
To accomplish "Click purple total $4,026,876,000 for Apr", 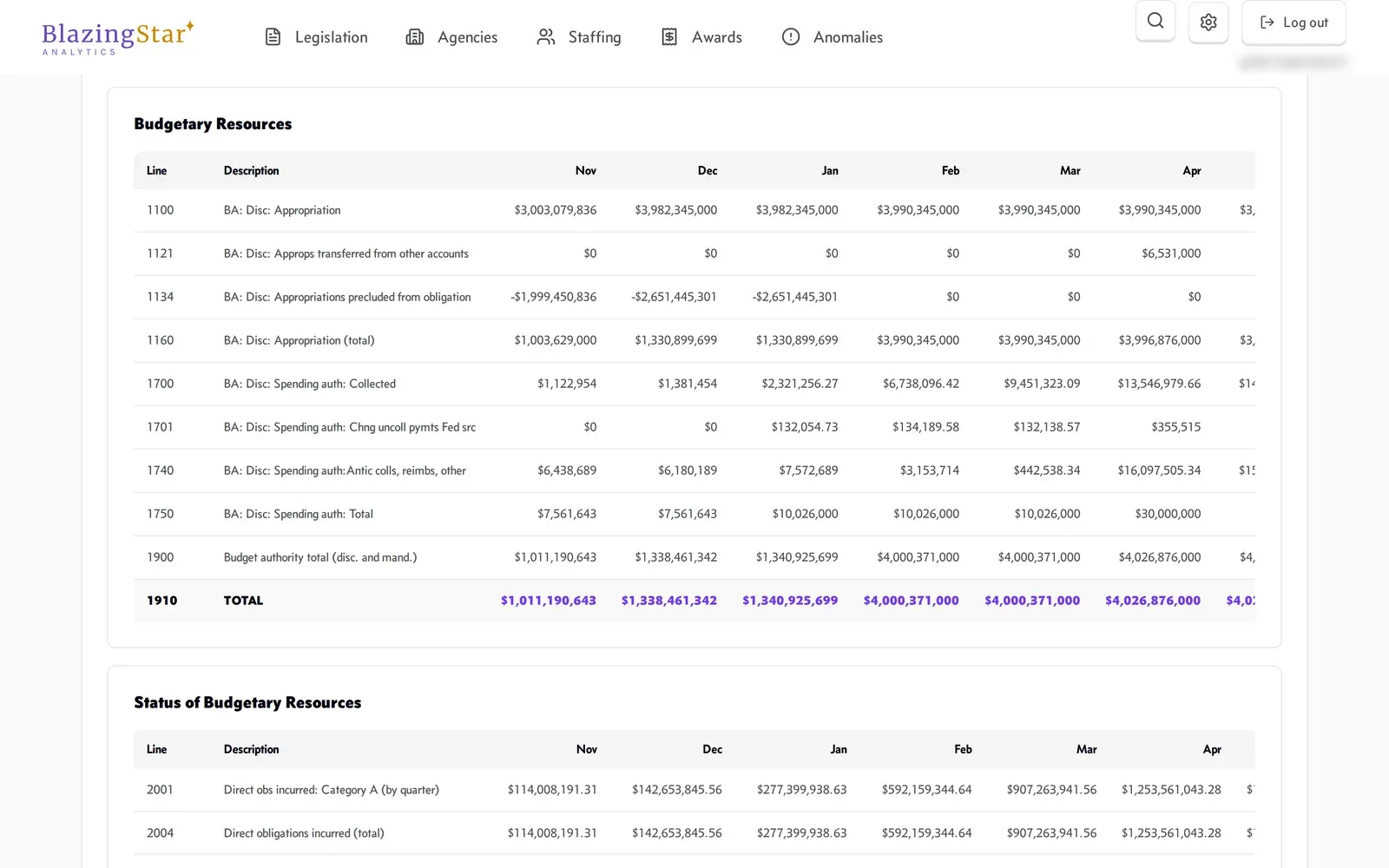I will pos(1153,601).
